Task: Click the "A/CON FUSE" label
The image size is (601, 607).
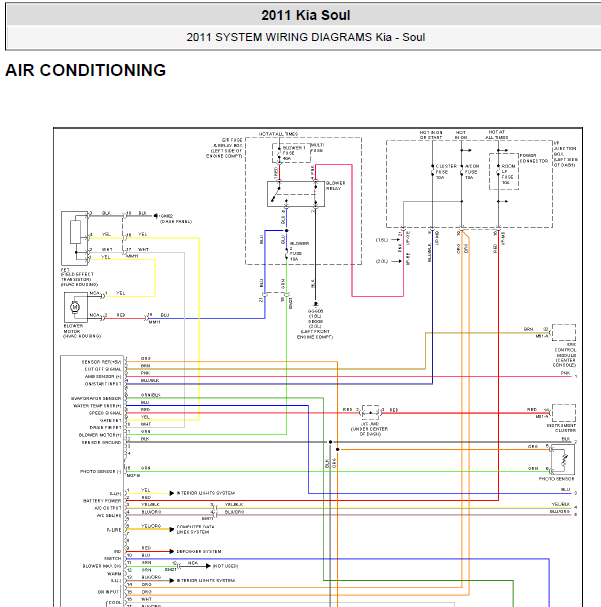Action: pyautogui.click(x=472, y=171)
